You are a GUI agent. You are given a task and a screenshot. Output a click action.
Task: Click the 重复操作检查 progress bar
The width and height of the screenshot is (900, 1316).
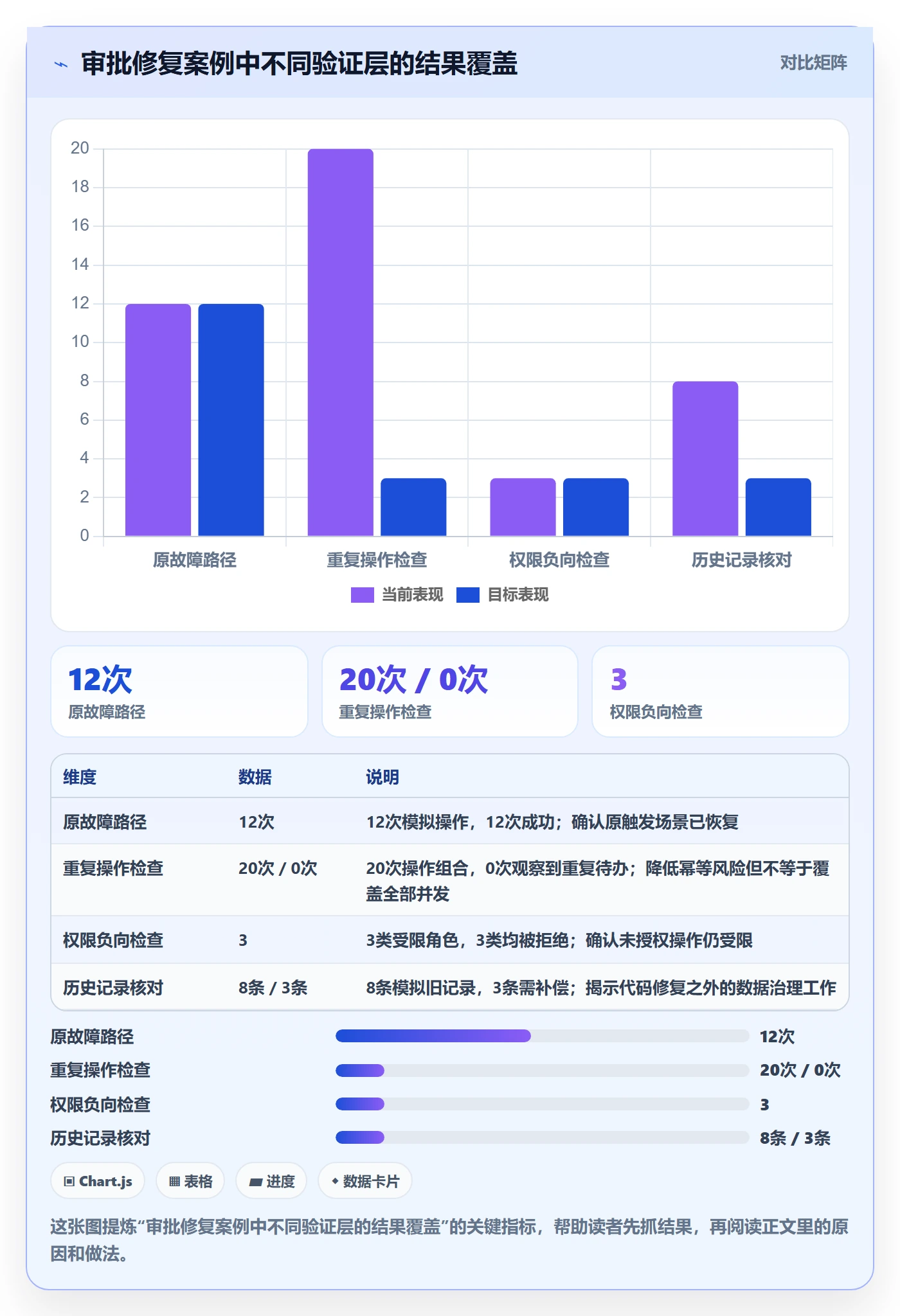click(542, 1070)
